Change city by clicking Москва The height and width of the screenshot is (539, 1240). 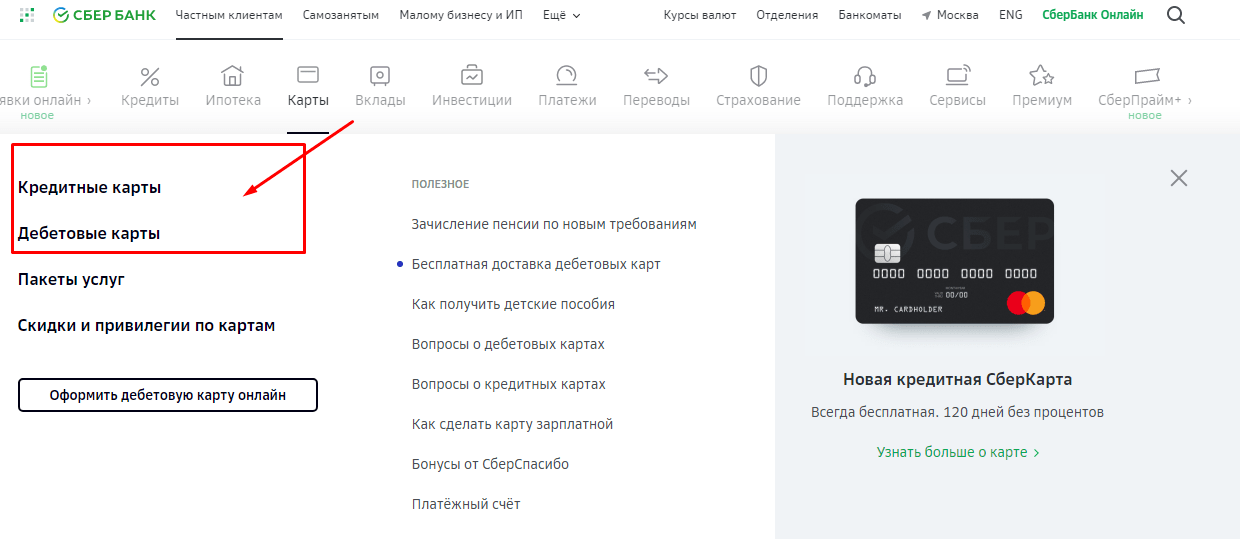click(x=958, y=15)
